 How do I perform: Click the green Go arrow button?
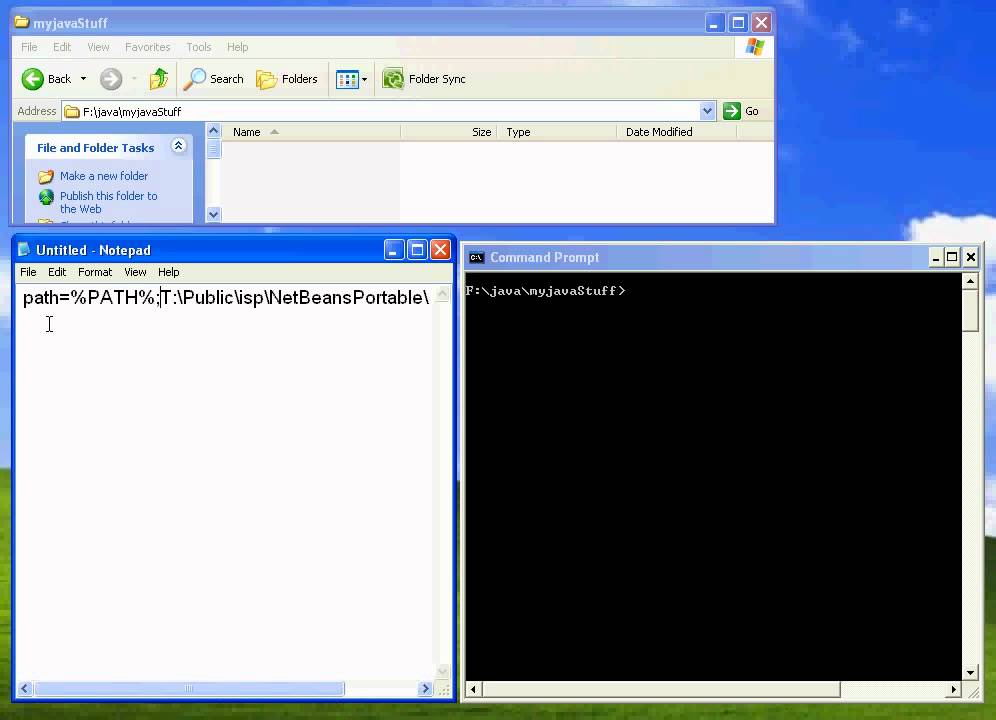[732, 111]
